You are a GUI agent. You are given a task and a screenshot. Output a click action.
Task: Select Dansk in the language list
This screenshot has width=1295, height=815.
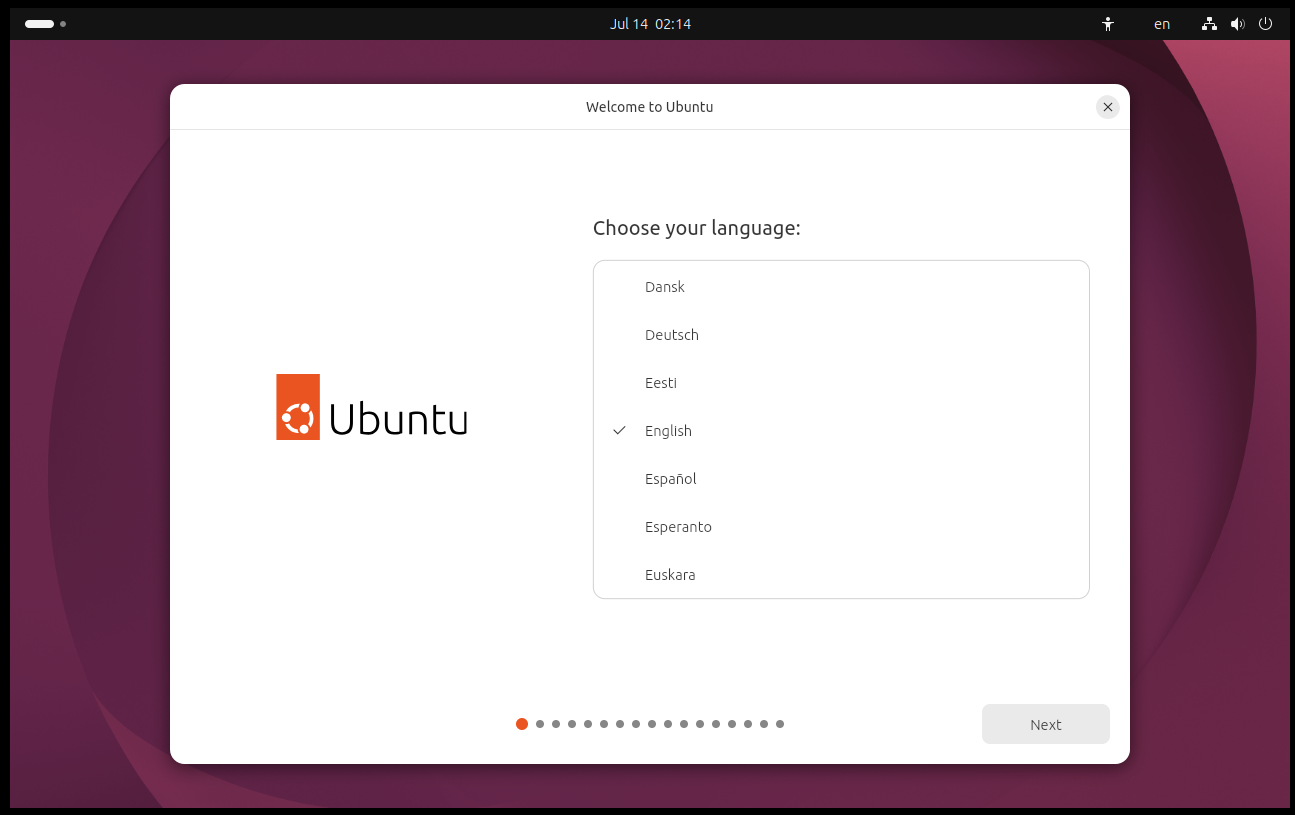coord(841,287)
